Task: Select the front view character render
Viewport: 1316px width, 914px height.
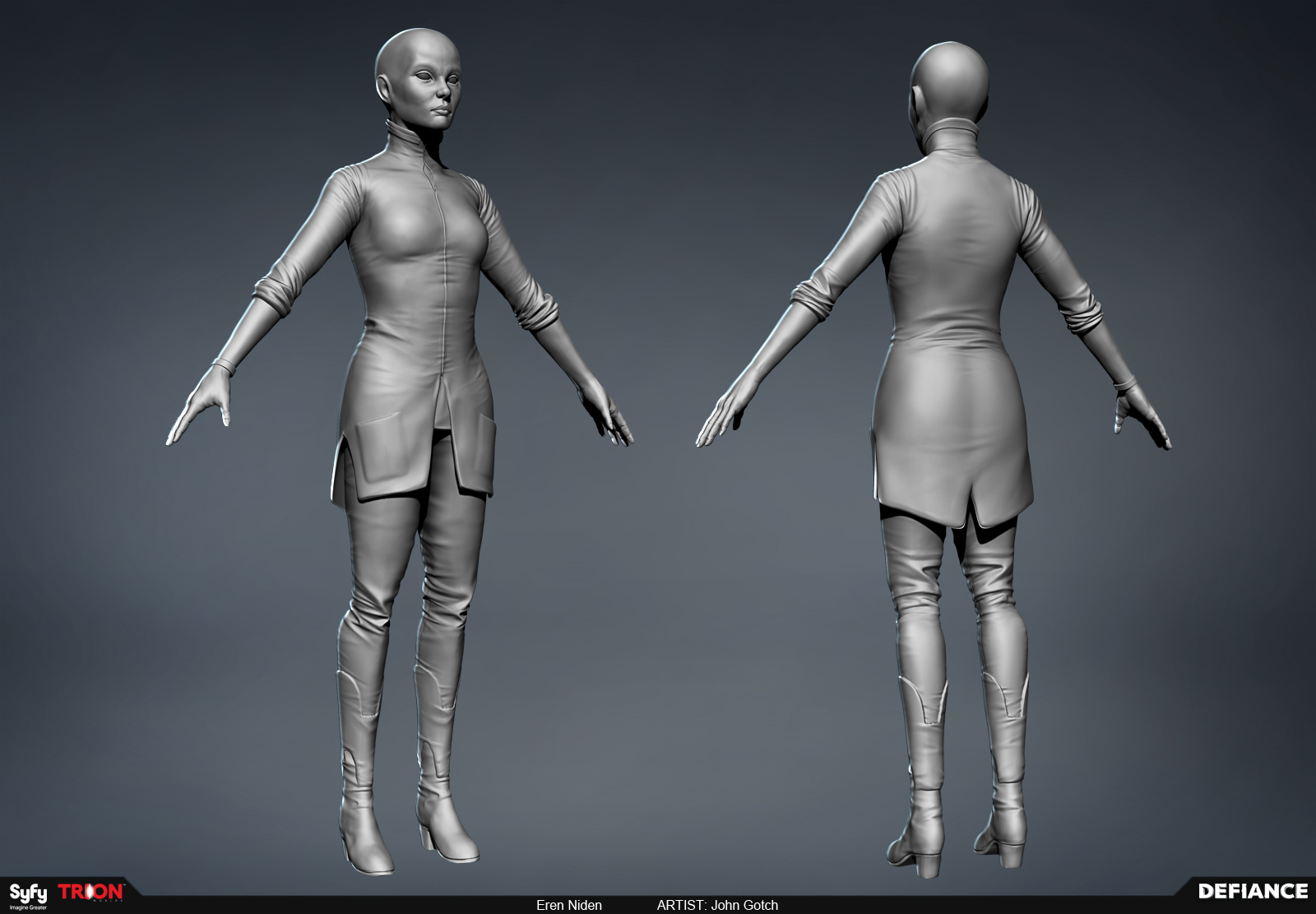Action: click(x=400, y=451)
